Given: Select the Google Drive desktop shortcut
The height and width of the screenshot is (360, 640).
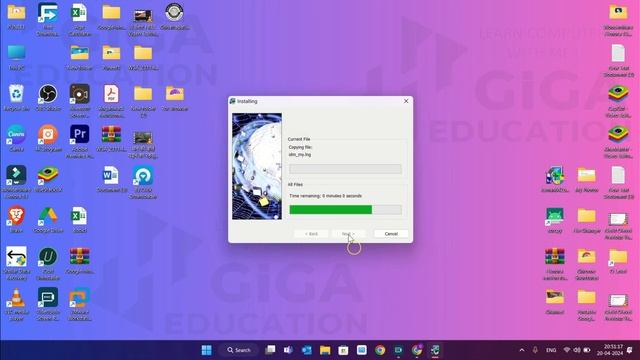Looking at the screenshot, I should click(48, 219).
